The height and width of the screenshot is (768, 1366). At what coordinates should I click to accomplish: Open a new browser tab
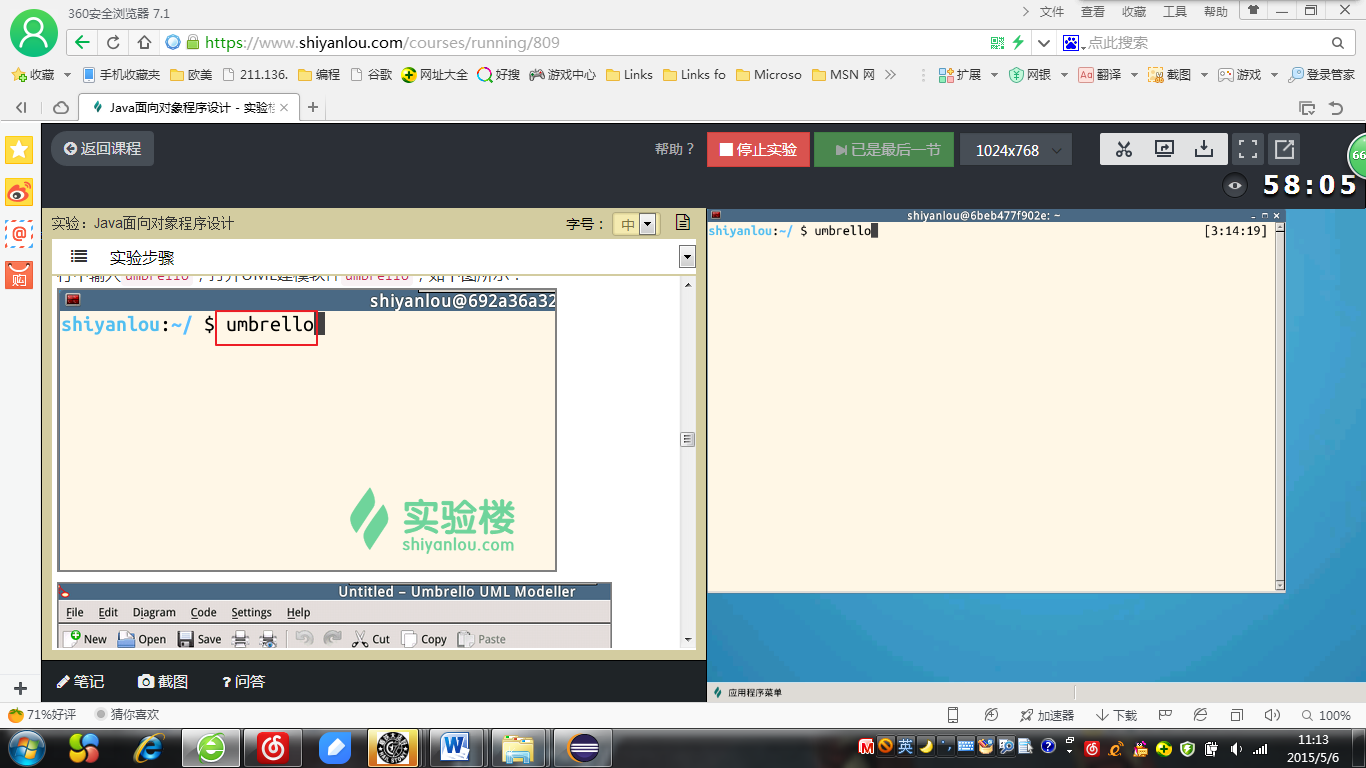click(312, 107)
